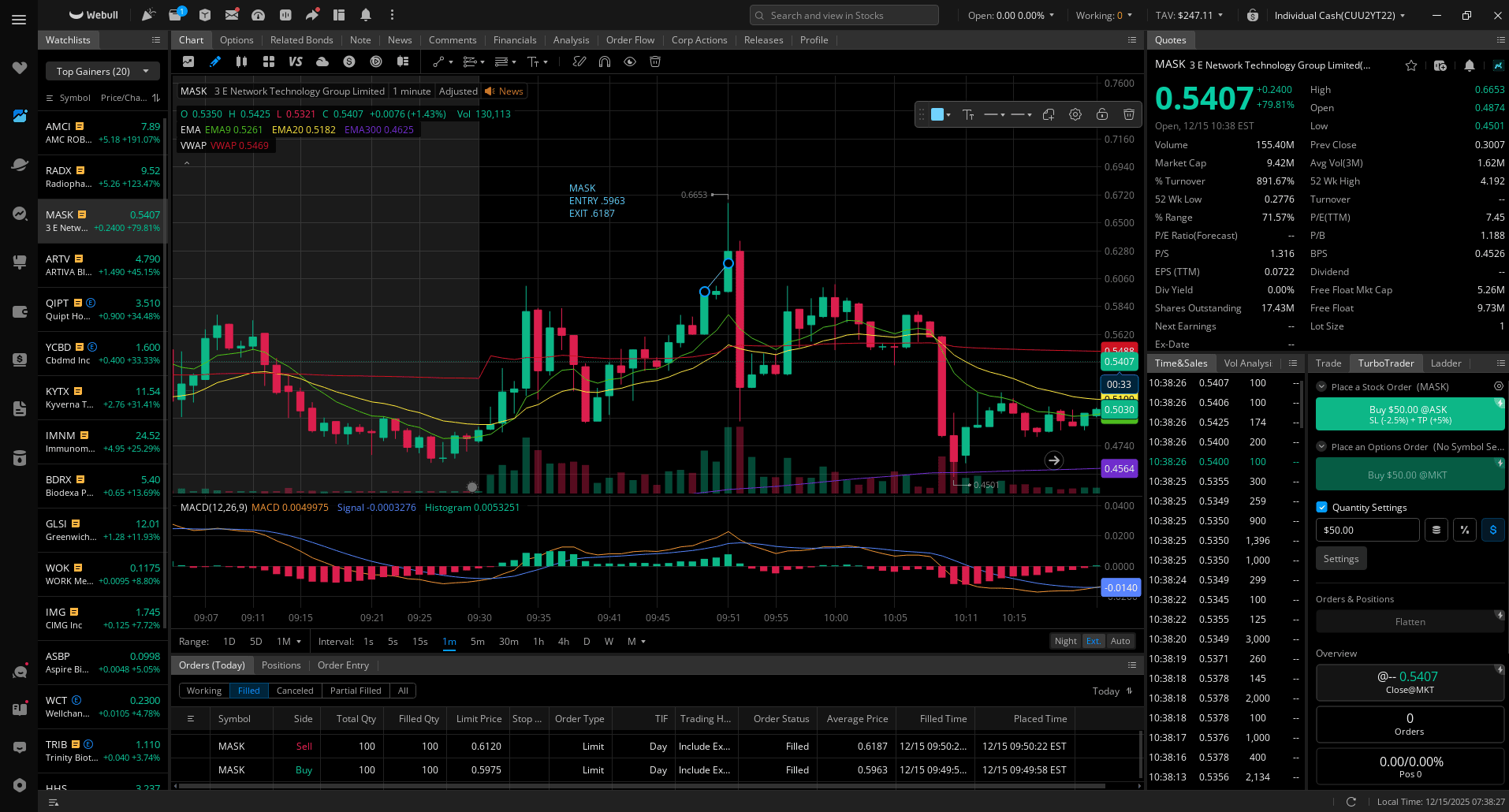The height and width of the screenshot is (812, 1509).
Task: Open the Order Flow tab
Action: coord(630,39)
